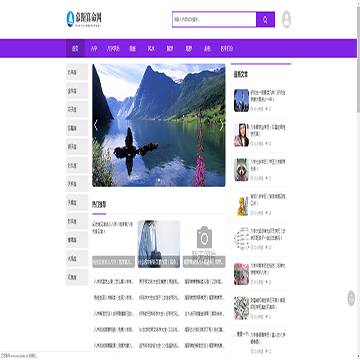Open the 白羊座 sidebar button
Viewport: 360px width, 360px height.
(77, 72)
